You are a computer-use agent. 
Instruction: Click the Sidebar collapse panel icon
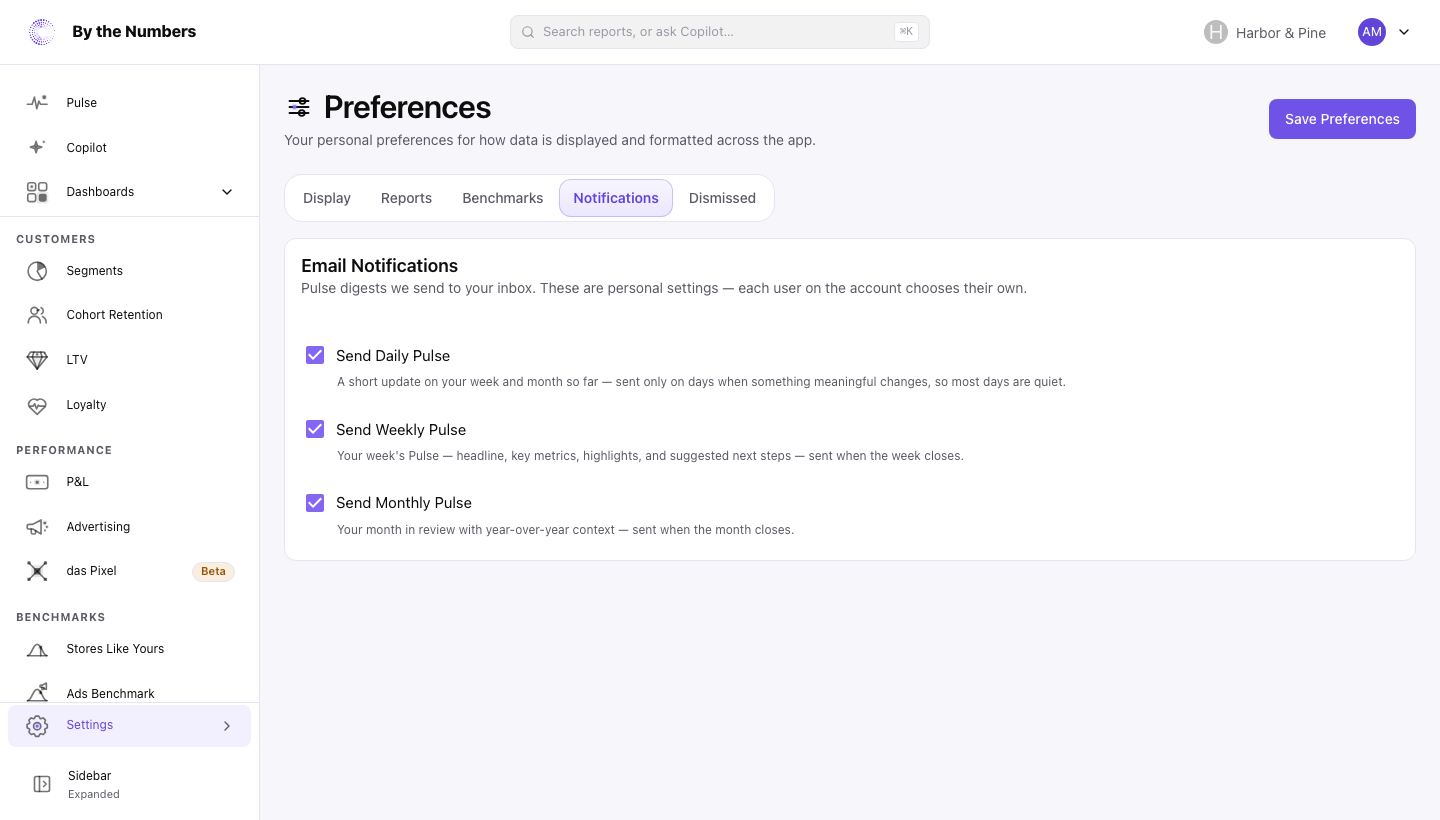coord(42,784)
